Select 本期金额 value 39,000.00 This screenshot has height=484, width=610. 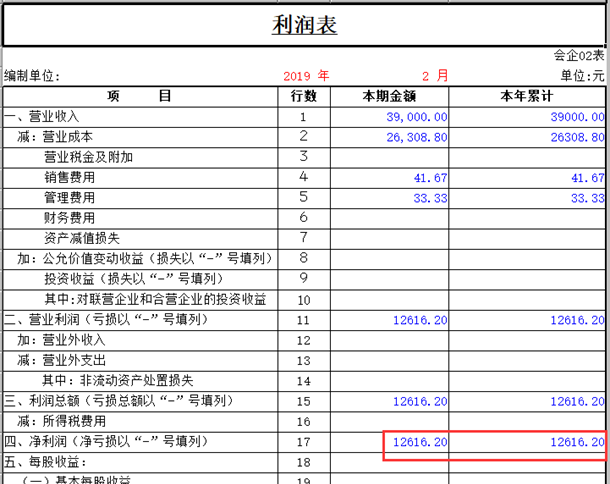(x=417, y=117)
